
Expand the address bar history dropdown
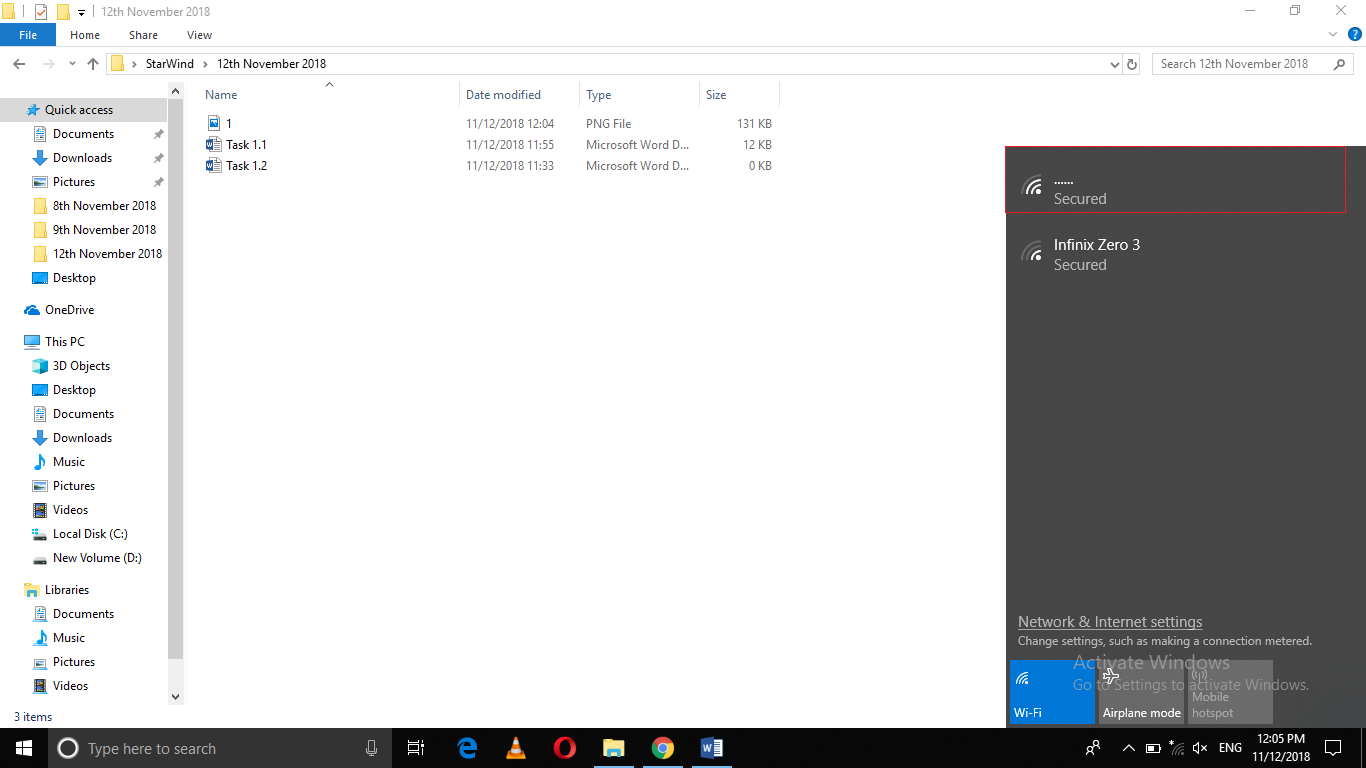coord(1113,63)
